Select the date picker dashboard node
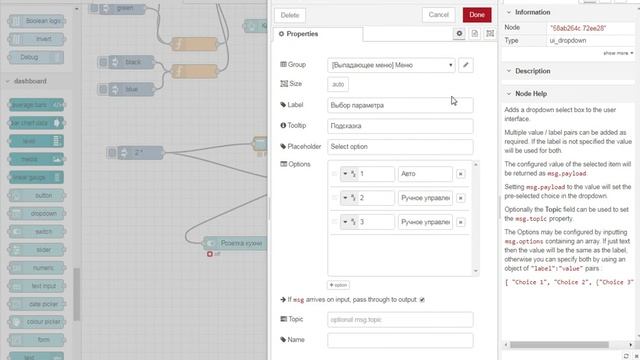Screen dimensions: 640x360 pos(37,304)
